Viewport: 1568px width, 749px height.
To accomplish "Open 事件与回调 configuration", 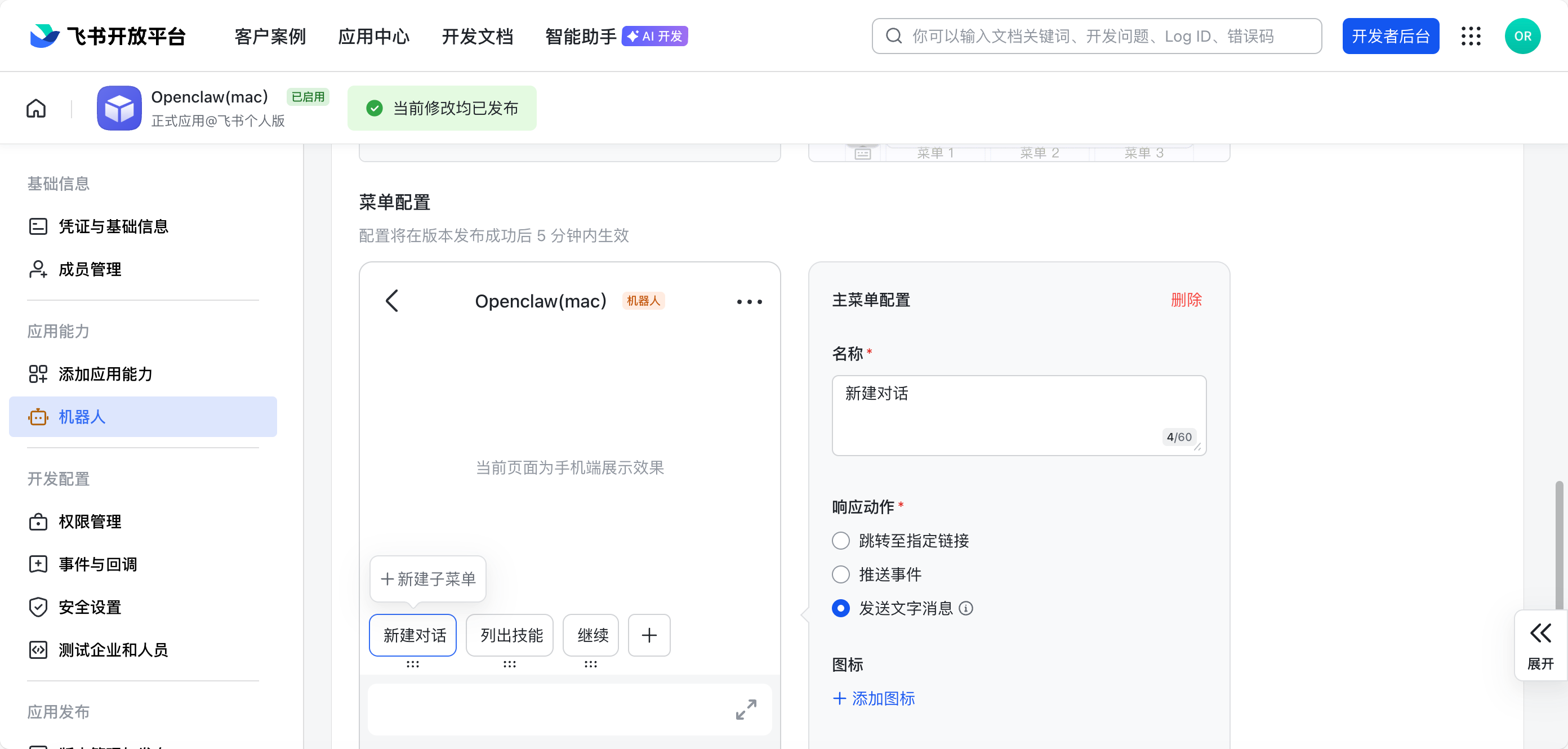I will (97, 564).
